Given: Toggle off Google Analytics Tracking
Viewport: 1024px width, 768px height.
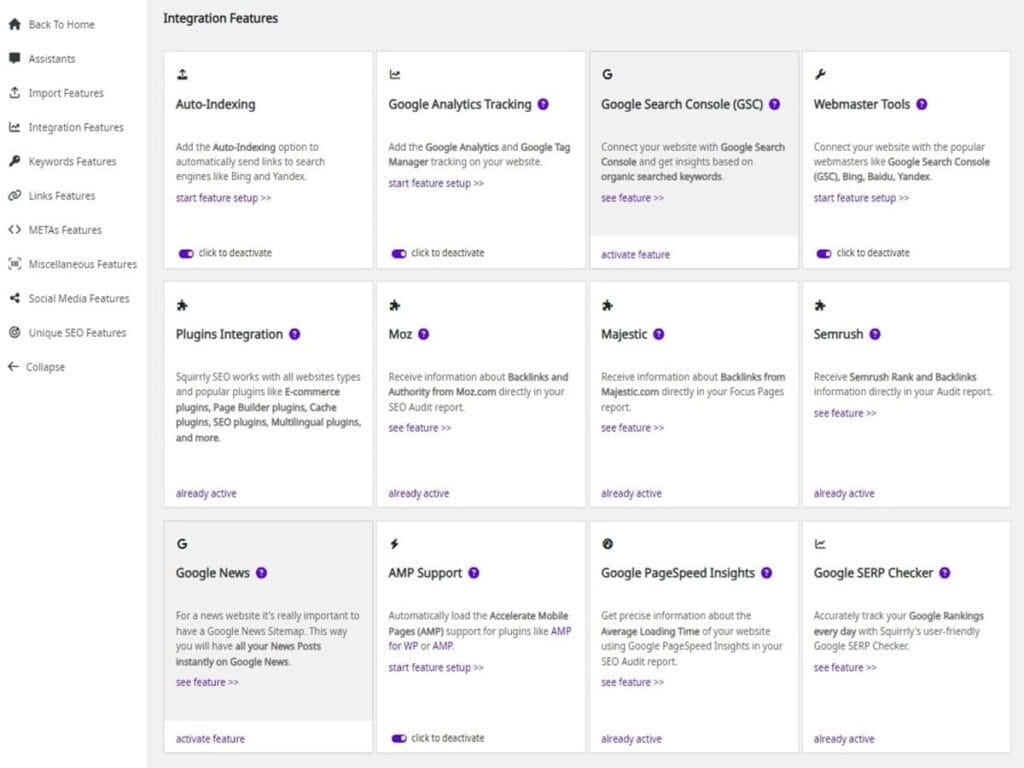Looking at the screenshot, I should click(398, 254).
